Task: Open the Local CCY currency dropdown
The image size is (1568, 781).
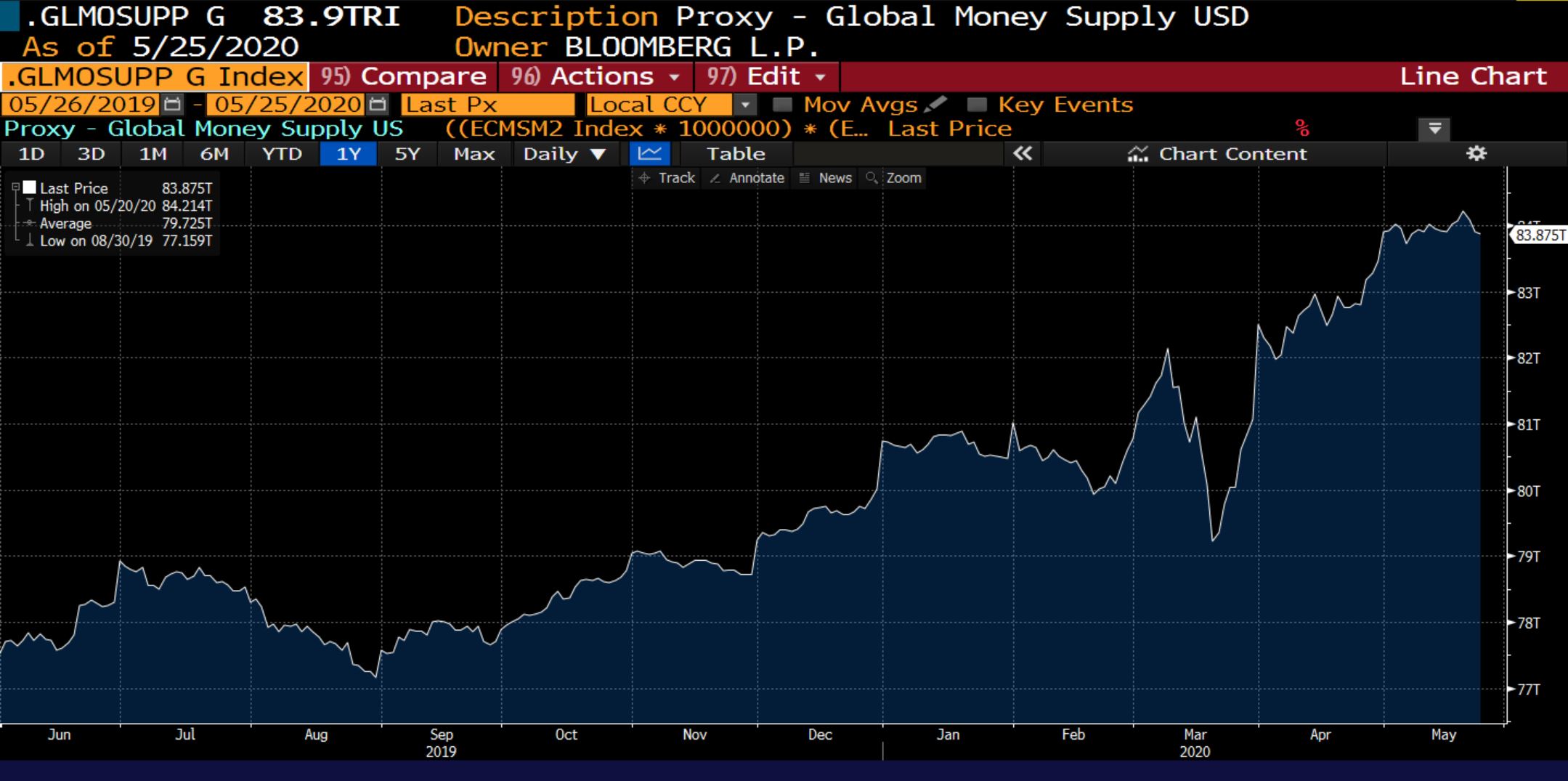Action: [745, 105]
